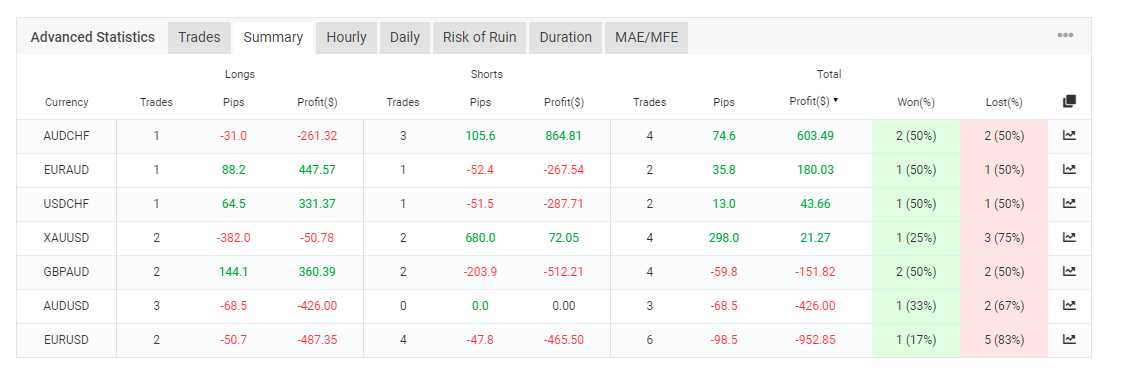Open the chart icon for EURUSD row
Image resolution: width=1132 pixels, height=372 pixels.
coord(1069,339)
